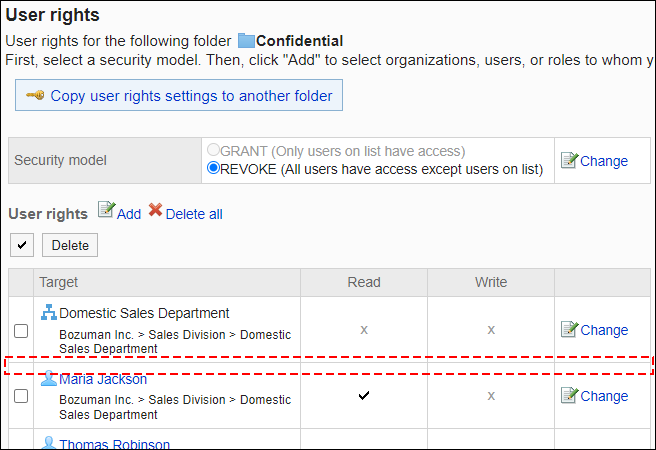Click the user icon beside Thomas Robinson
The height and width of the screenshot is (450, 656).
[49, 442]
